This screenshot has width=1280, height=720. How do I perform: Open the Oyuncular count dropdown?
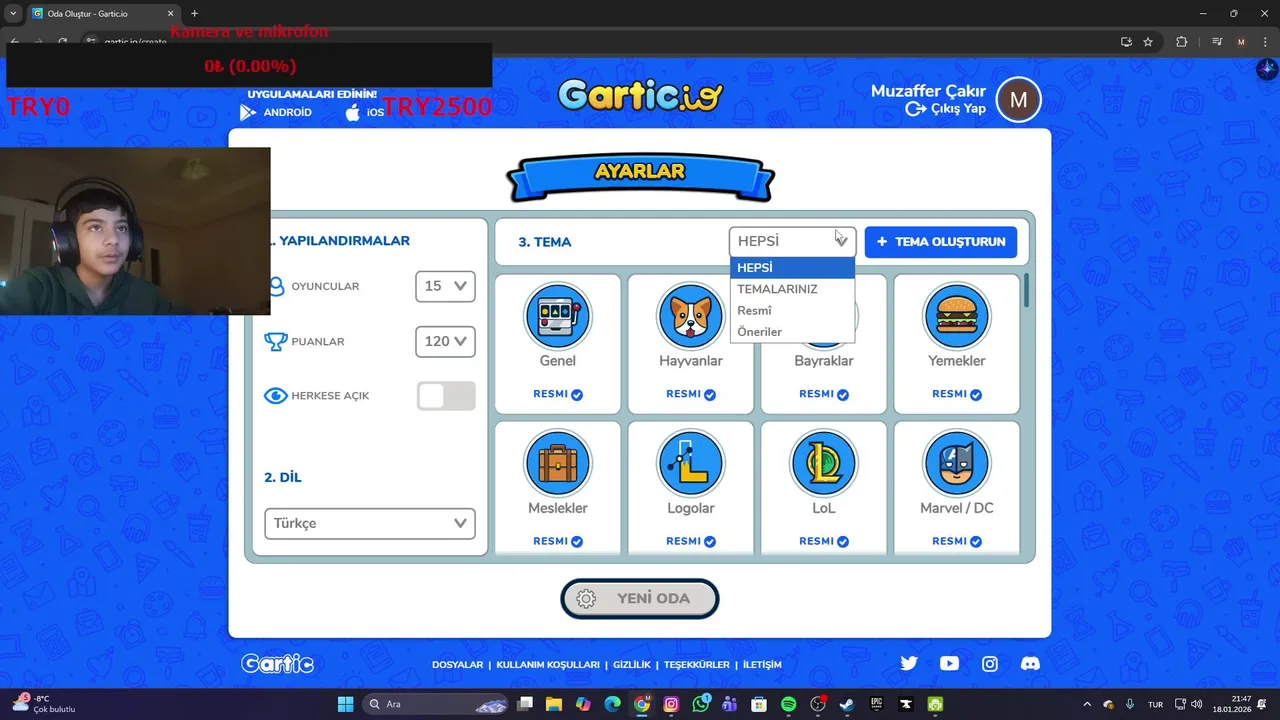click(x=445, y=286)
